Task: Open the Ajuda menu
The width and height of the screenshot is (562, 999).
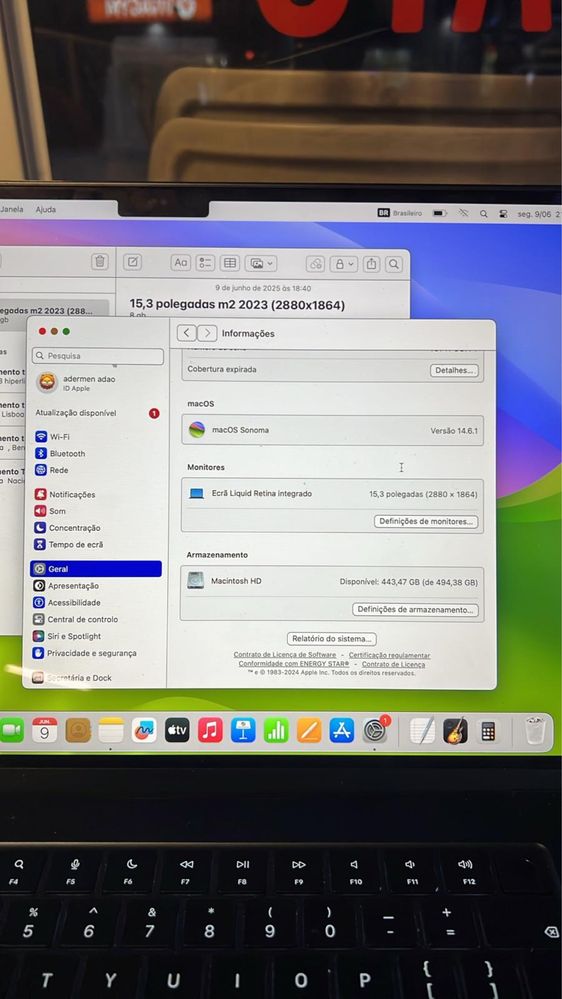Action: tap(45, 209)
